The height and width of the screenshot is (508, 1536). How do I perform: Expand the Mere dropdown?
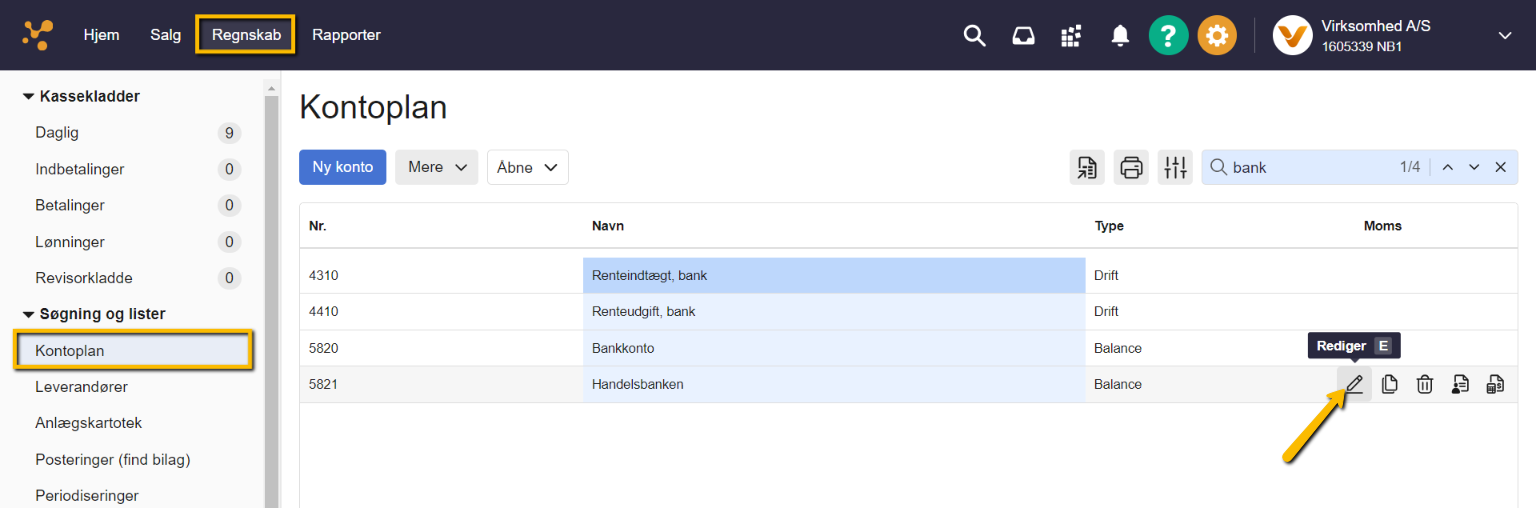tap(437, 167)
